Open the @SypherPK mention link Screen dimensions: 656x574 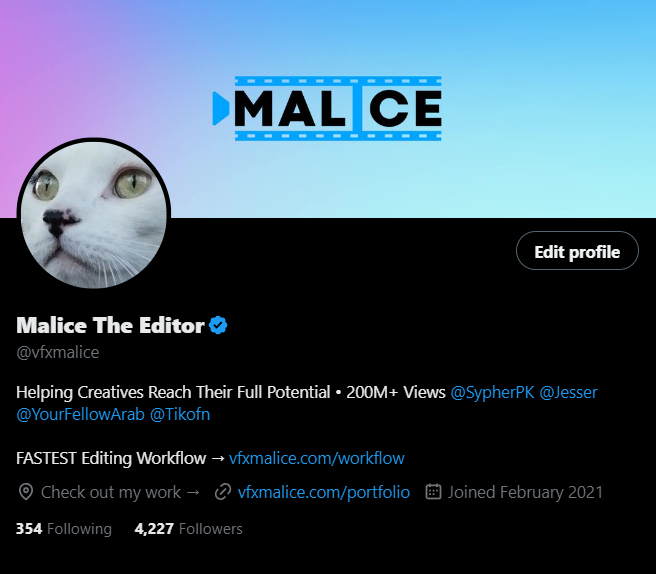(x=492, y=392)
